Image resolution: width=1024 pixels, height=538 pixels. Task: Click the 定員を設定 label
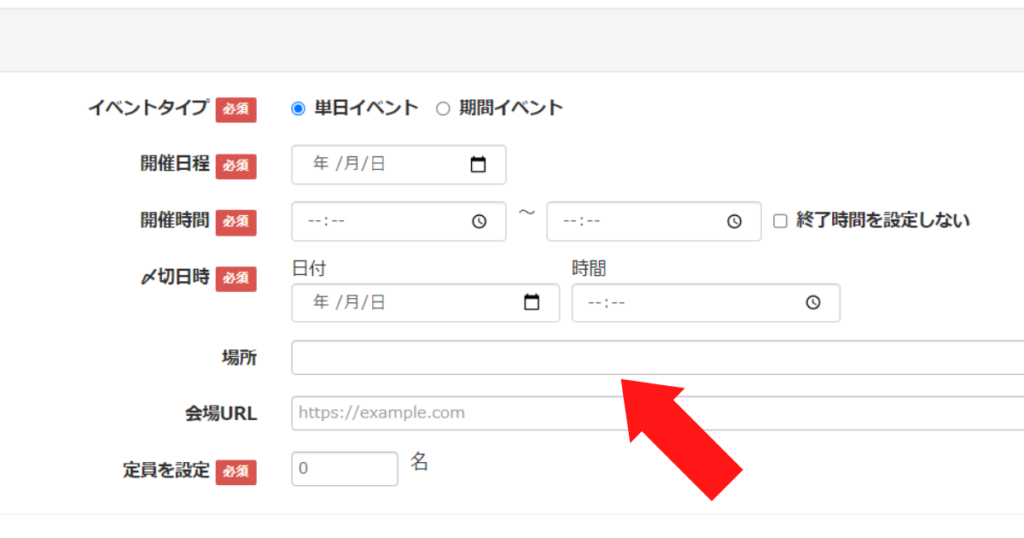tap(166, 470)
